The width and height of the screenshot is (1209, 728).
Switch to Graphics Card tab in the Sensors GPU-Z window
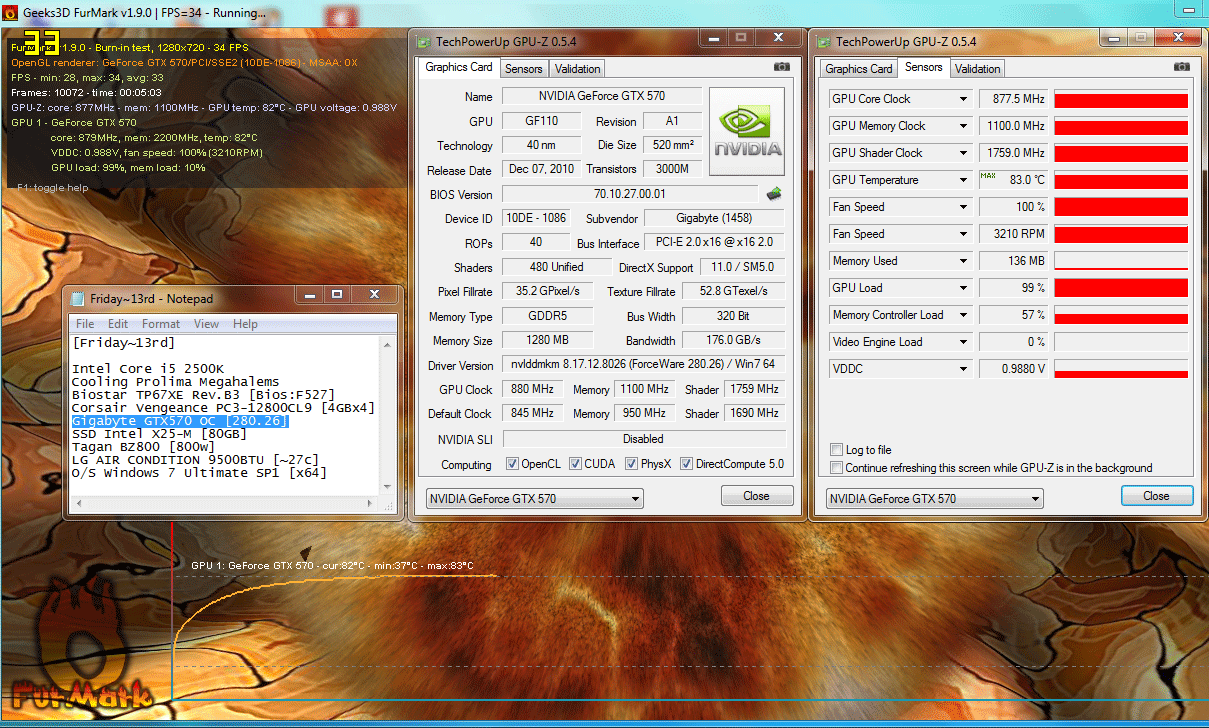coord(859,69)
